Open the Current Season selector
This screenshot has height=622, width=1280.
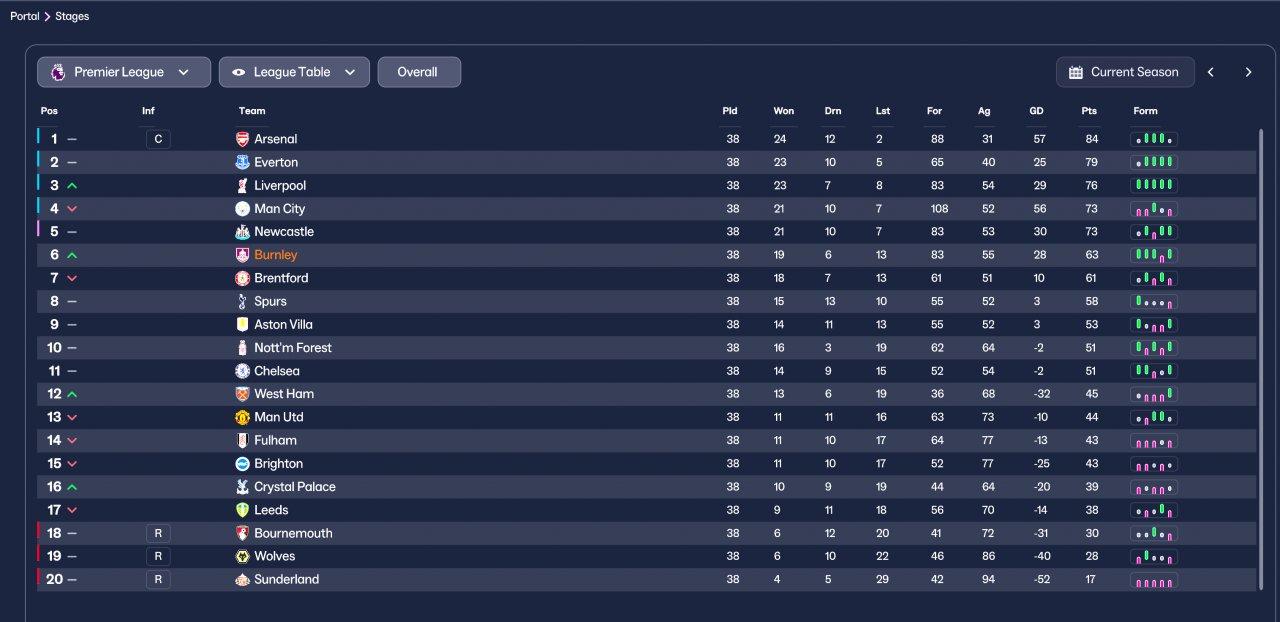(x=1125, y=72)
